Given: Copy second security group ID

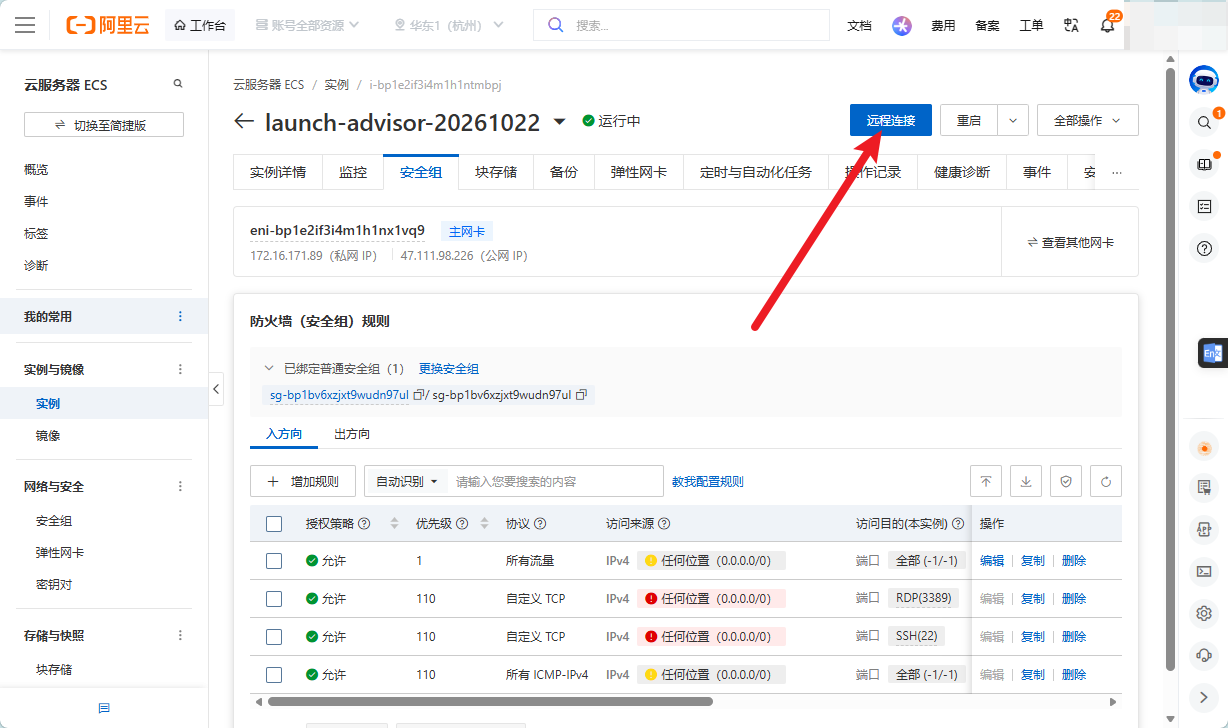Looking at the screenshot, I should 581,395.
